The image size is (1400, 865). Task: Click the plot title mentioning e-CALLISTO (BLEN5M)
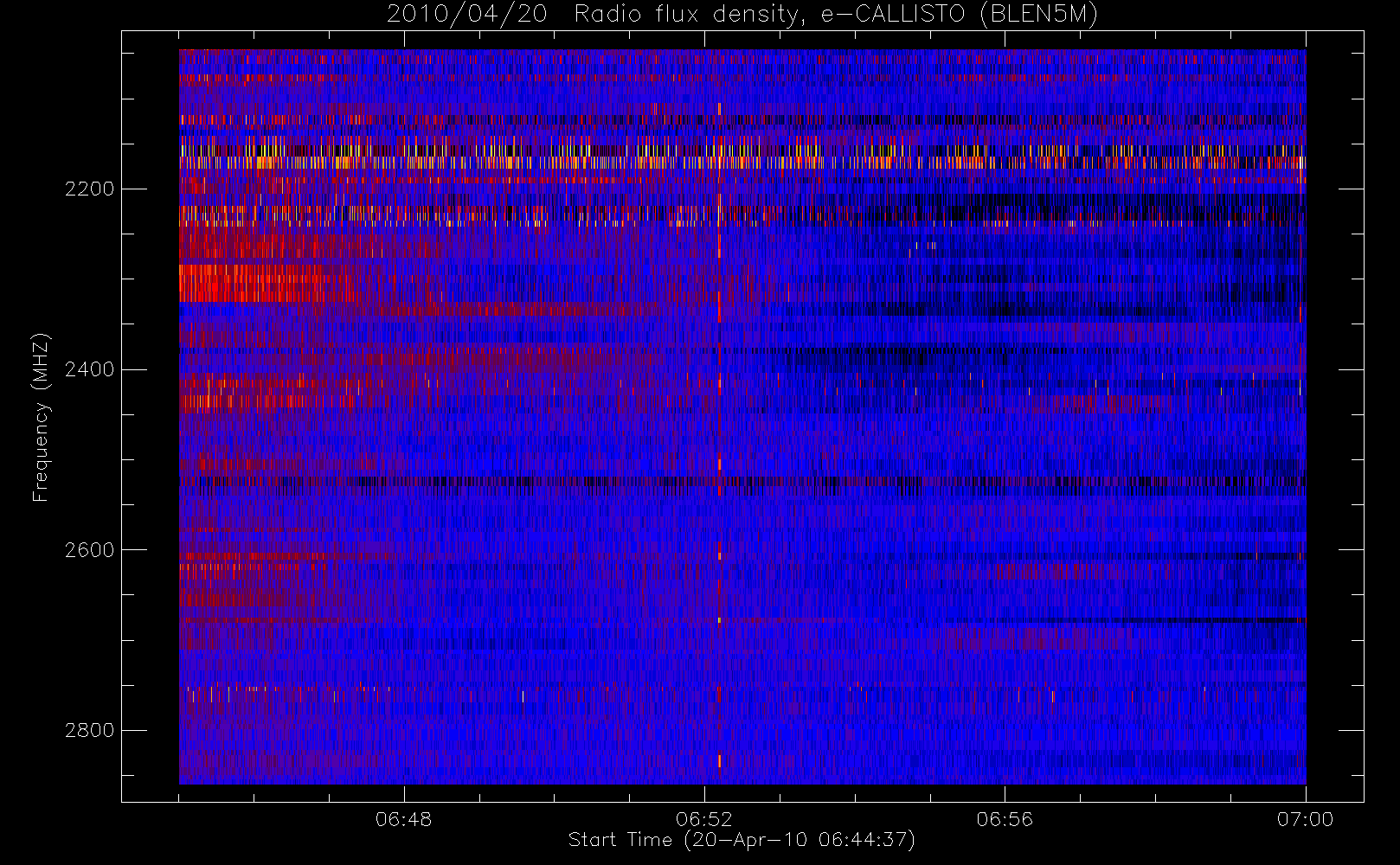(742, 15)
